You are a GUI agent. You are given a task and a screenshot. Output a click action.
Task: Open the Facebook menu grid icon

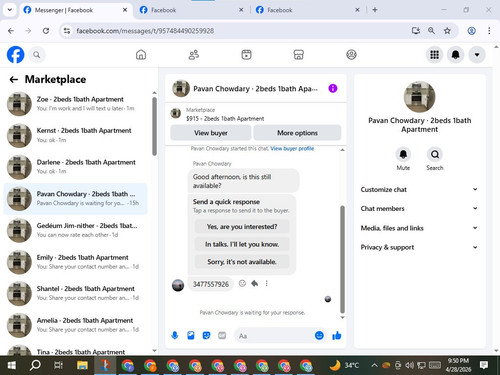coord(434,55)
